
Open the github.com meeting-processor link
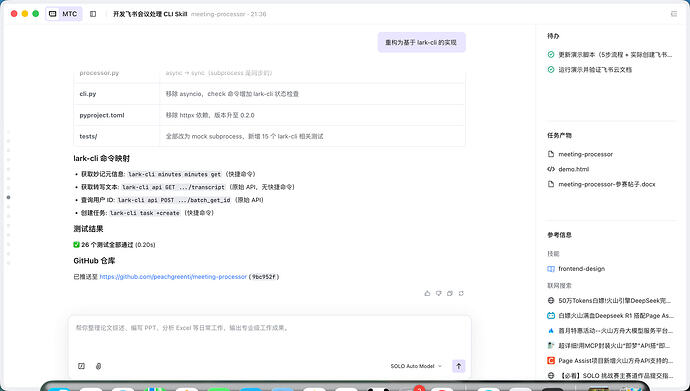tap(173, 277)
